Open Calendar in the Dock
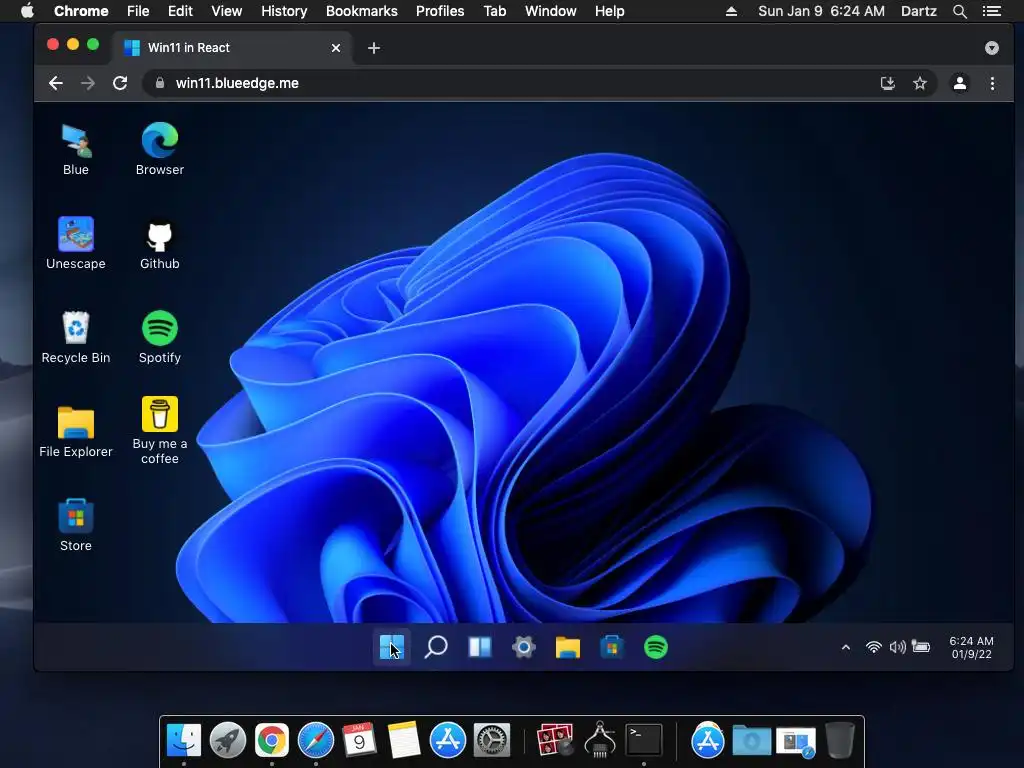This screenshot has height=768, width=1024. tap(359, 740)
